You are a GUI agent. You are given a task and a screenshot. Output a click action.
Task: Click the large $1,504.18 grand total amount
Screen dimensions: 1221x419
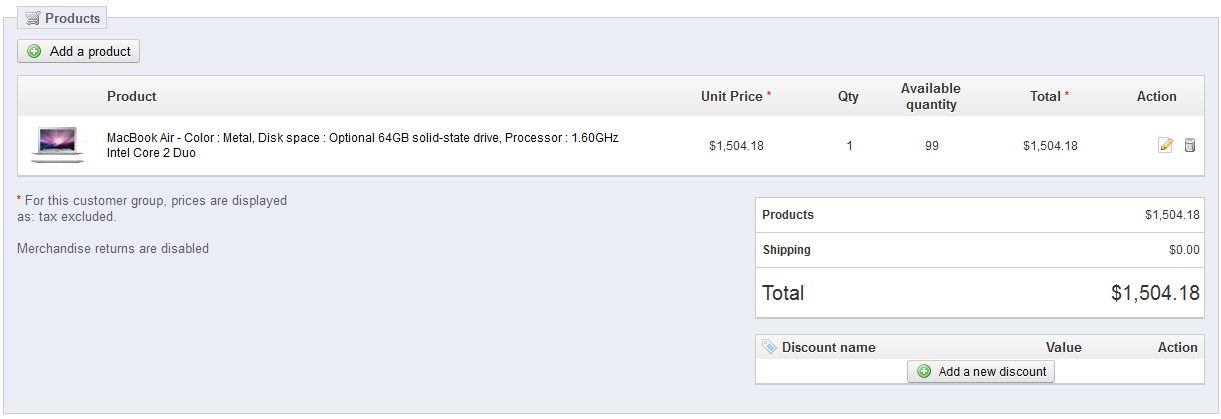click(1155, 293)
